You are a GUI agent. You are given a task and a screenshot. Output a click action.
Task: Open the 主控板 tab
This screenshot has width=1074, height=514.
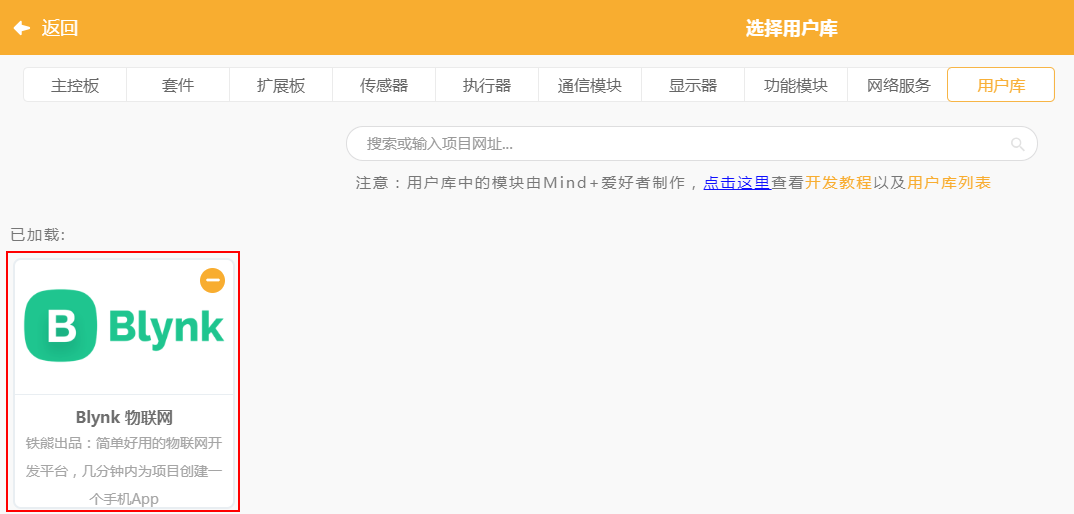coord(75,86)
